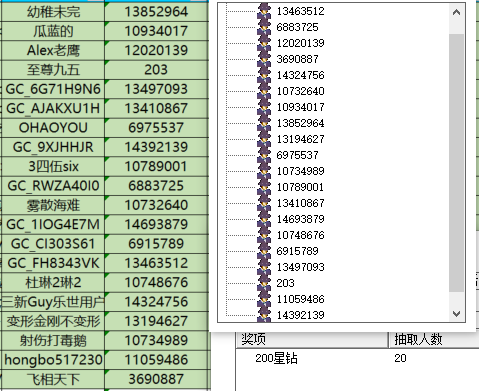Select spreadsheet cell GC_FH8343VK
Screen dimensions: 479x391
pyautogui.click(x=53, y=263)
